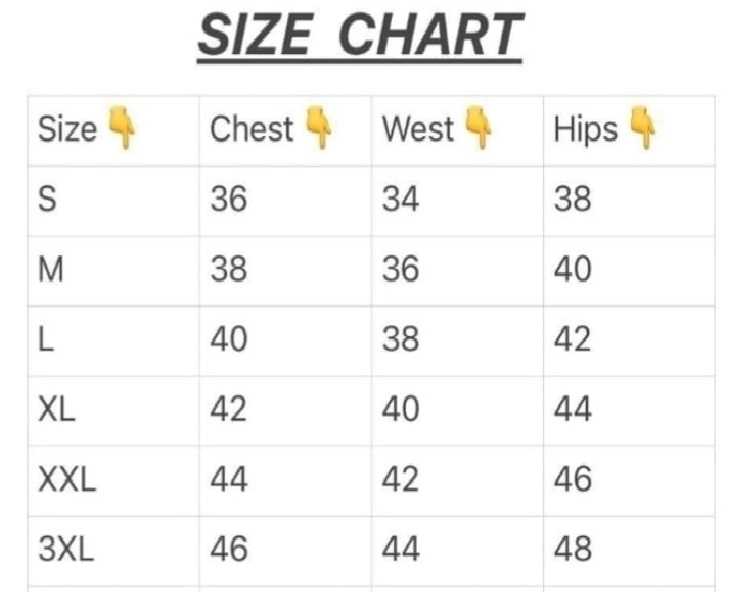Click the XL size row label

(56, 410)
